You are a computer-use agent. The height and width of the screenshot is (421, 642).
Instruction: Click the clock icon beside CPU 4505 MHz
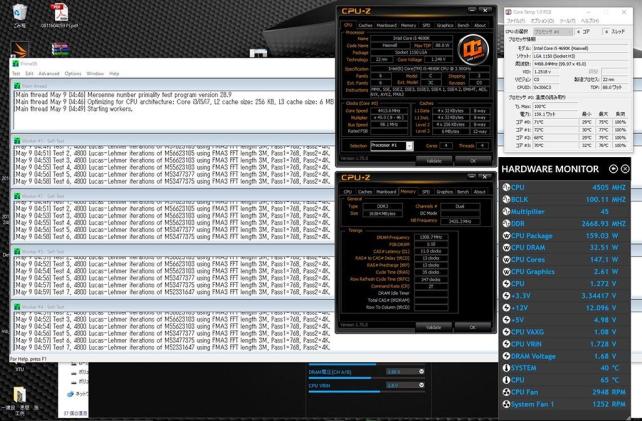pos(506,187)
